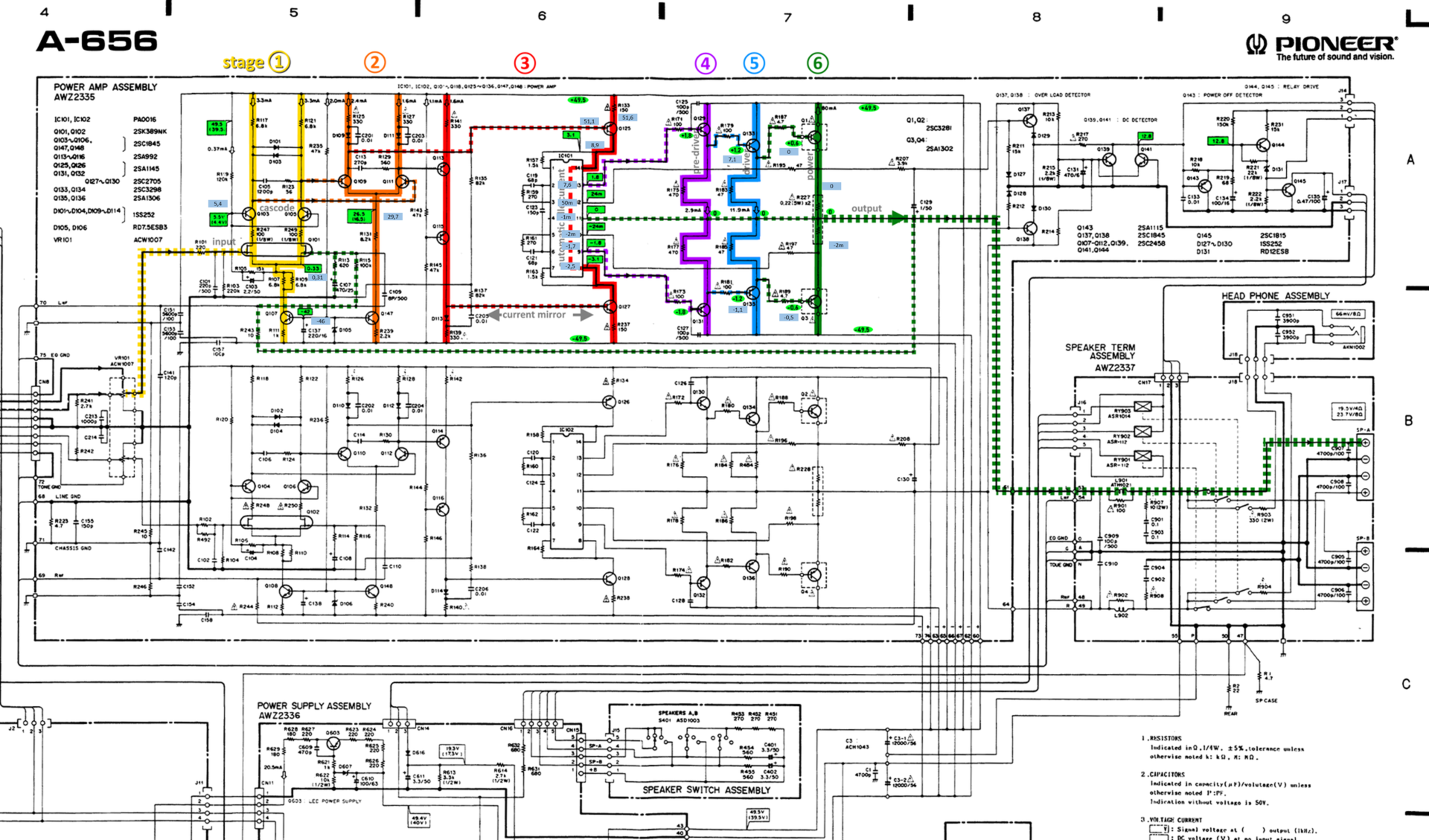Click the A-656 model title
The height and width of the screenshot is (840, 1429).
click(x=97, y=41)
